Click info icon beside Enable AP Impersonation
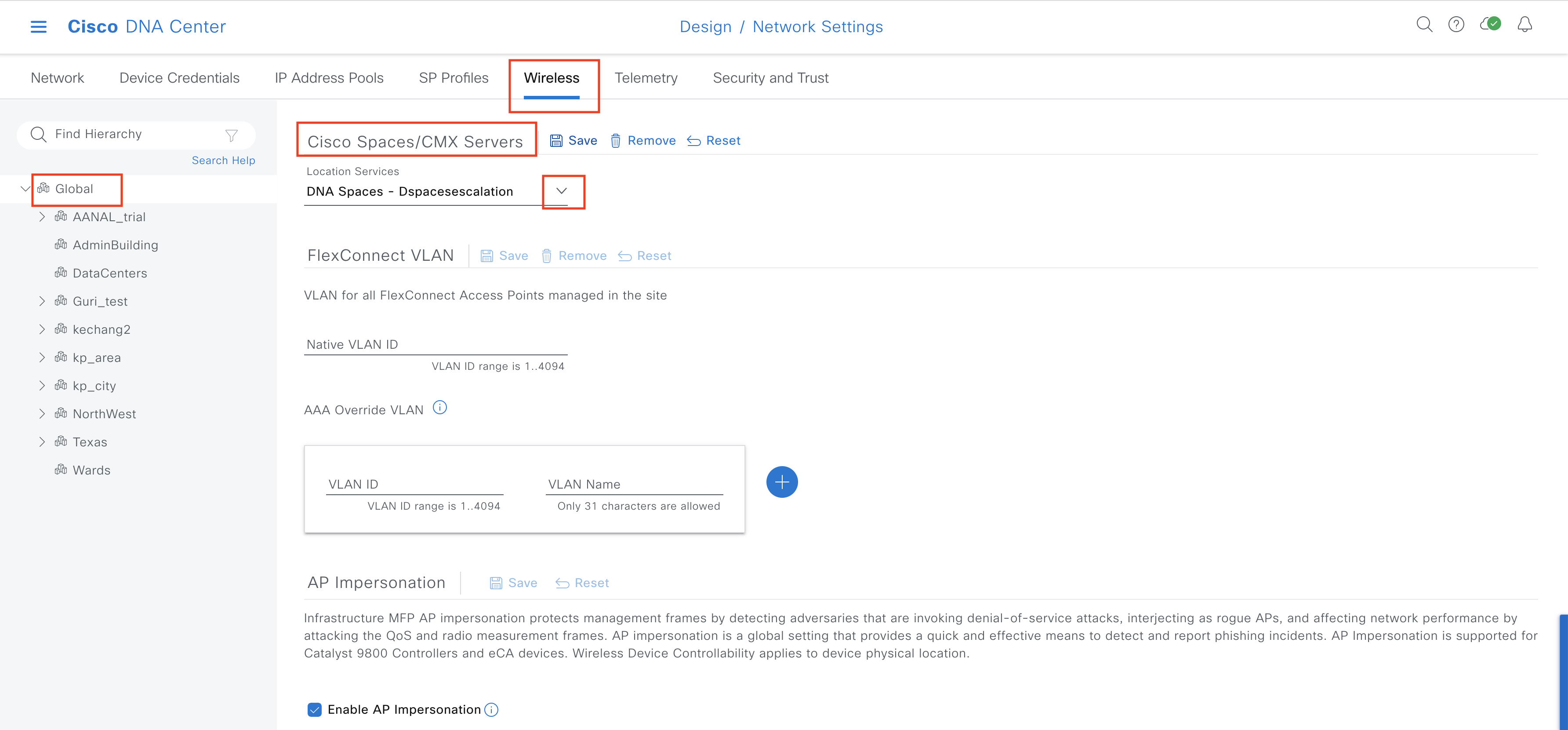The image size is (1568, 730). 491,710
